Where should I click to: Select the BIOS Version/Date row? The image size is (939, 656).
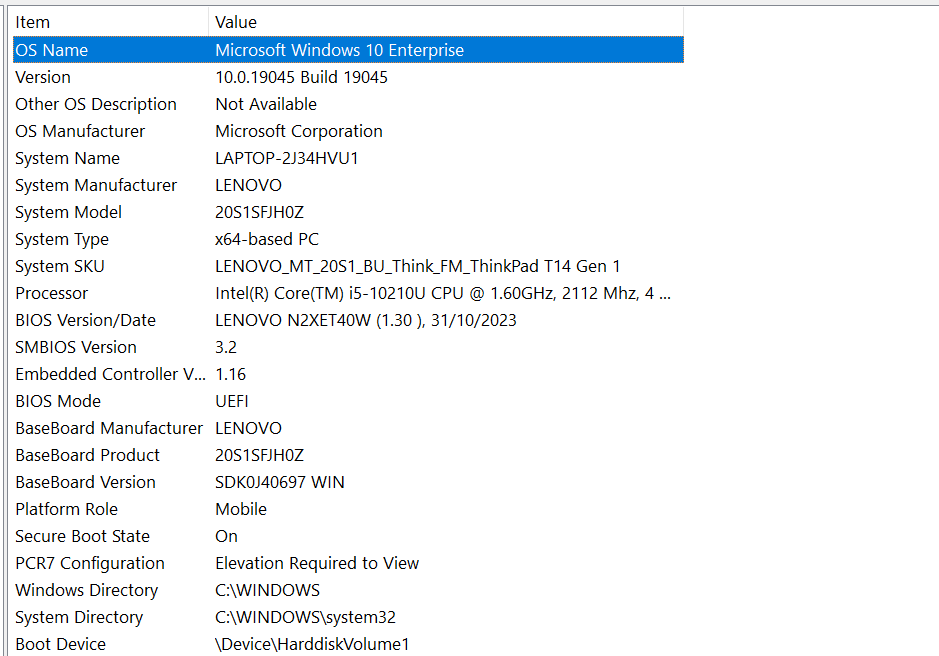[348, 320]
